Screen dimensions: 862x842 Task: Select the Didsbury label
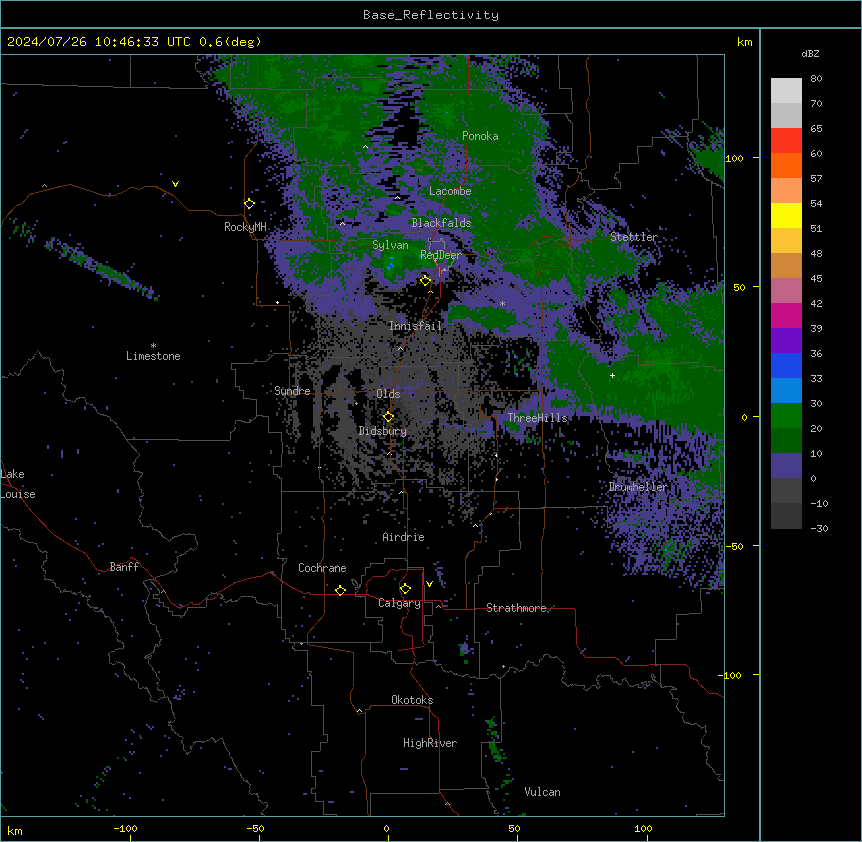(x=383, y=431)
